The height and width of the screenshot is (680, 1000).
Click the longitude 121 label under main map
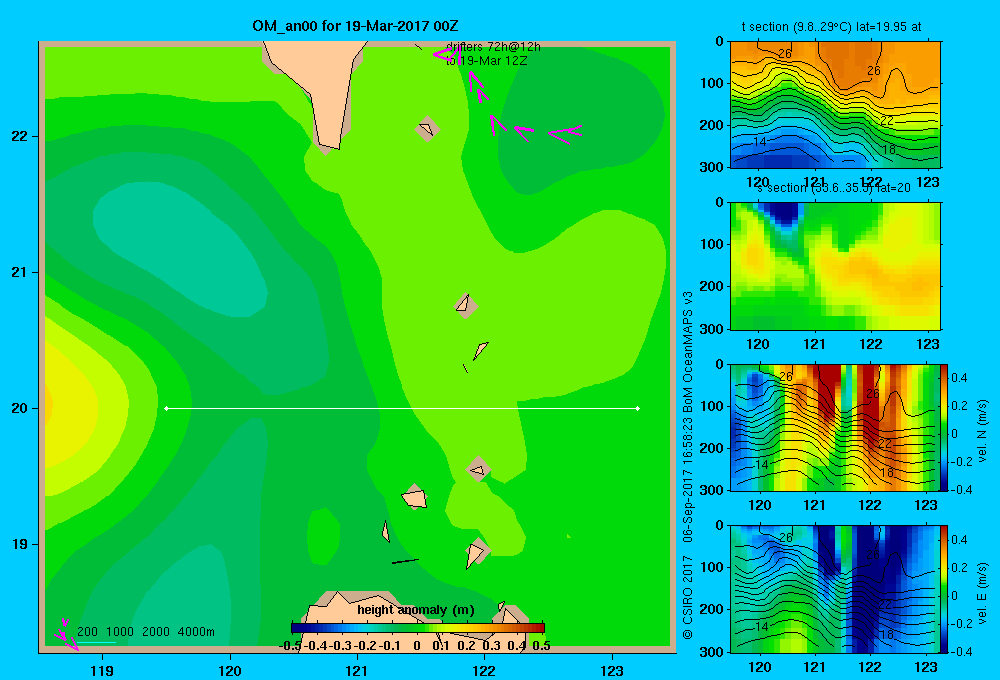coord(357,670)
